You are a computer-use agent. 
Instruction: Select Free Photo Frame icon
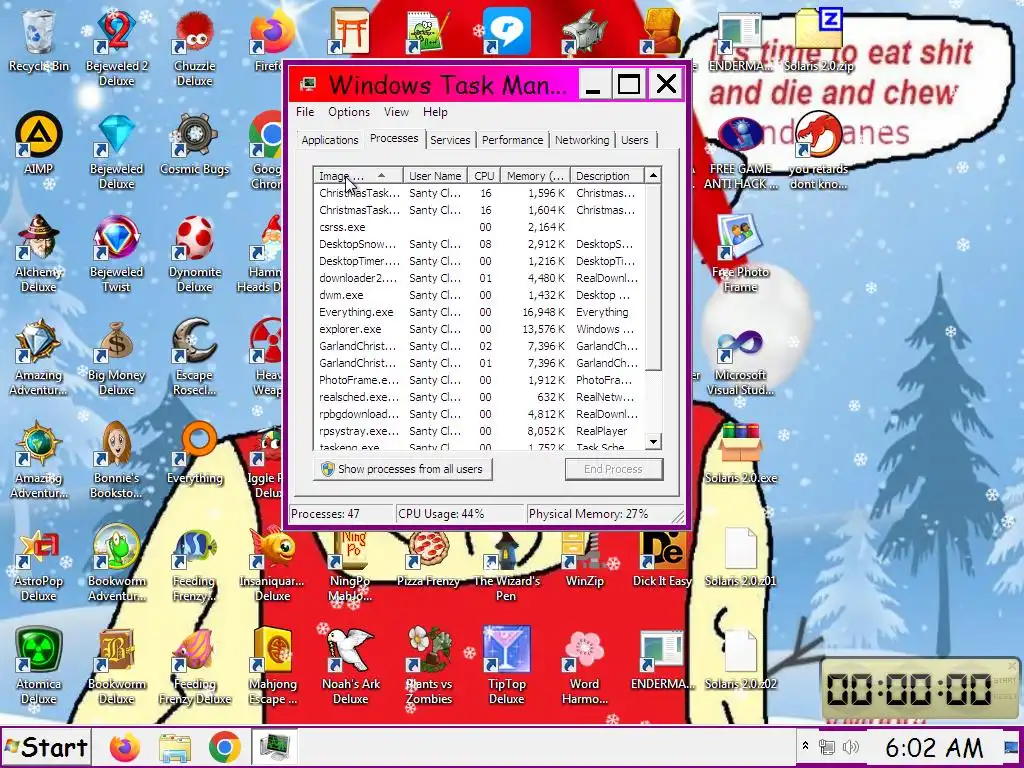pos(741,253)
